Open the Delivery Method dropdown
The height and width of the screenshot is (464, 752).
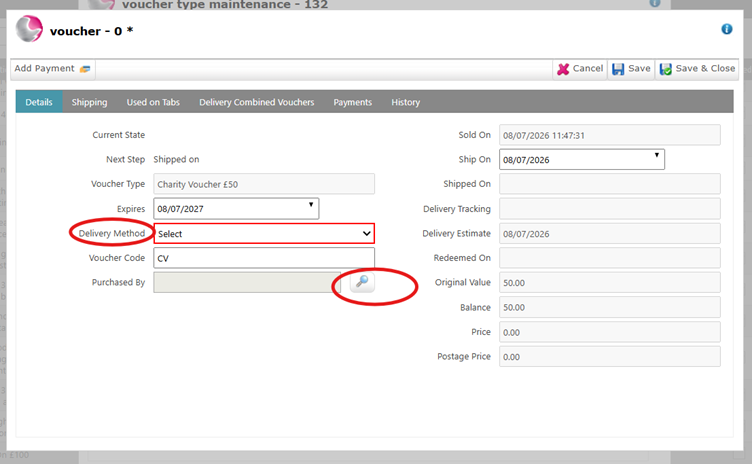264,234
